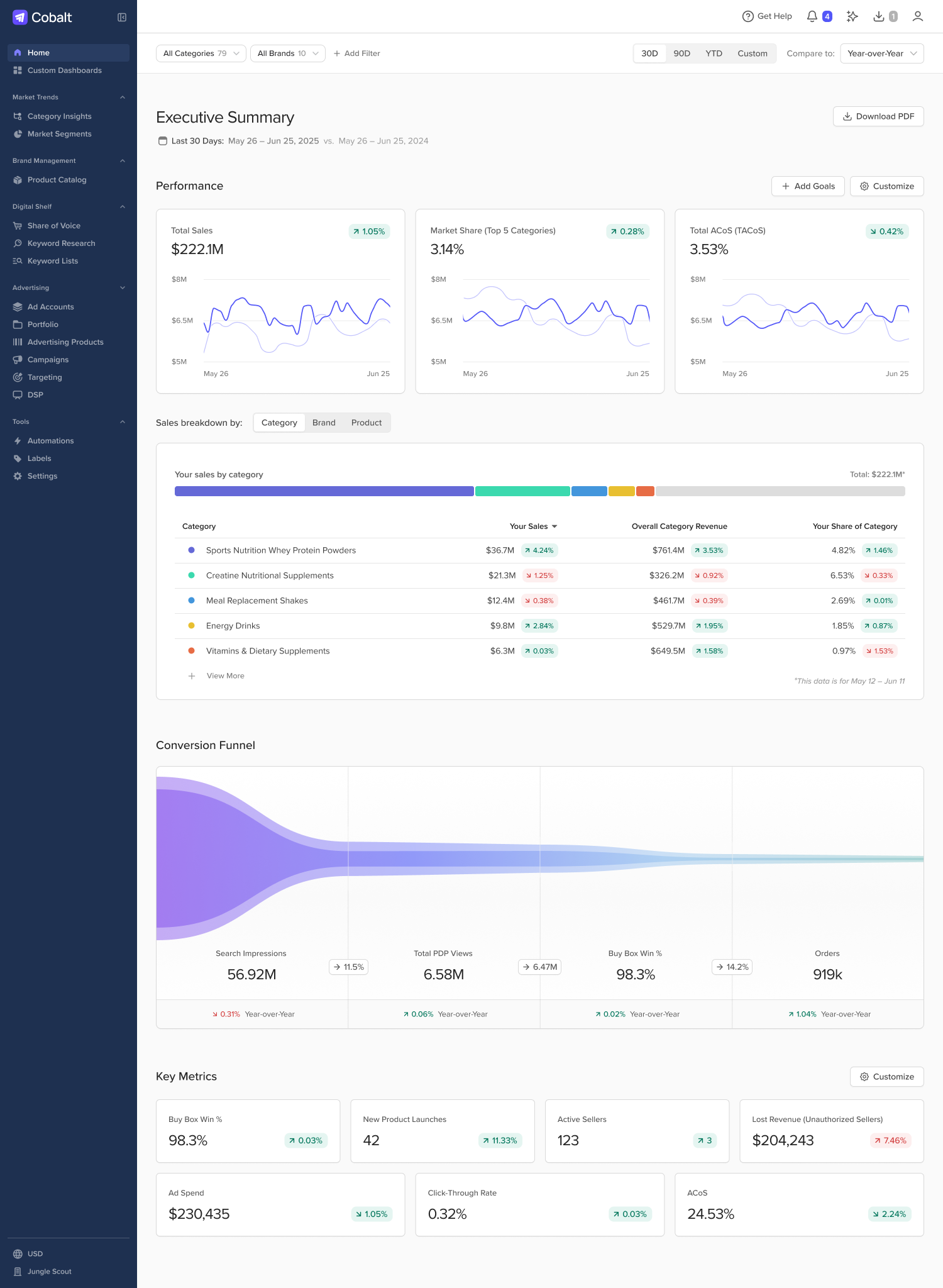Click the green Creatine bar segment
The width and height of the screenshot is (943, 1288).
[522, 491]
